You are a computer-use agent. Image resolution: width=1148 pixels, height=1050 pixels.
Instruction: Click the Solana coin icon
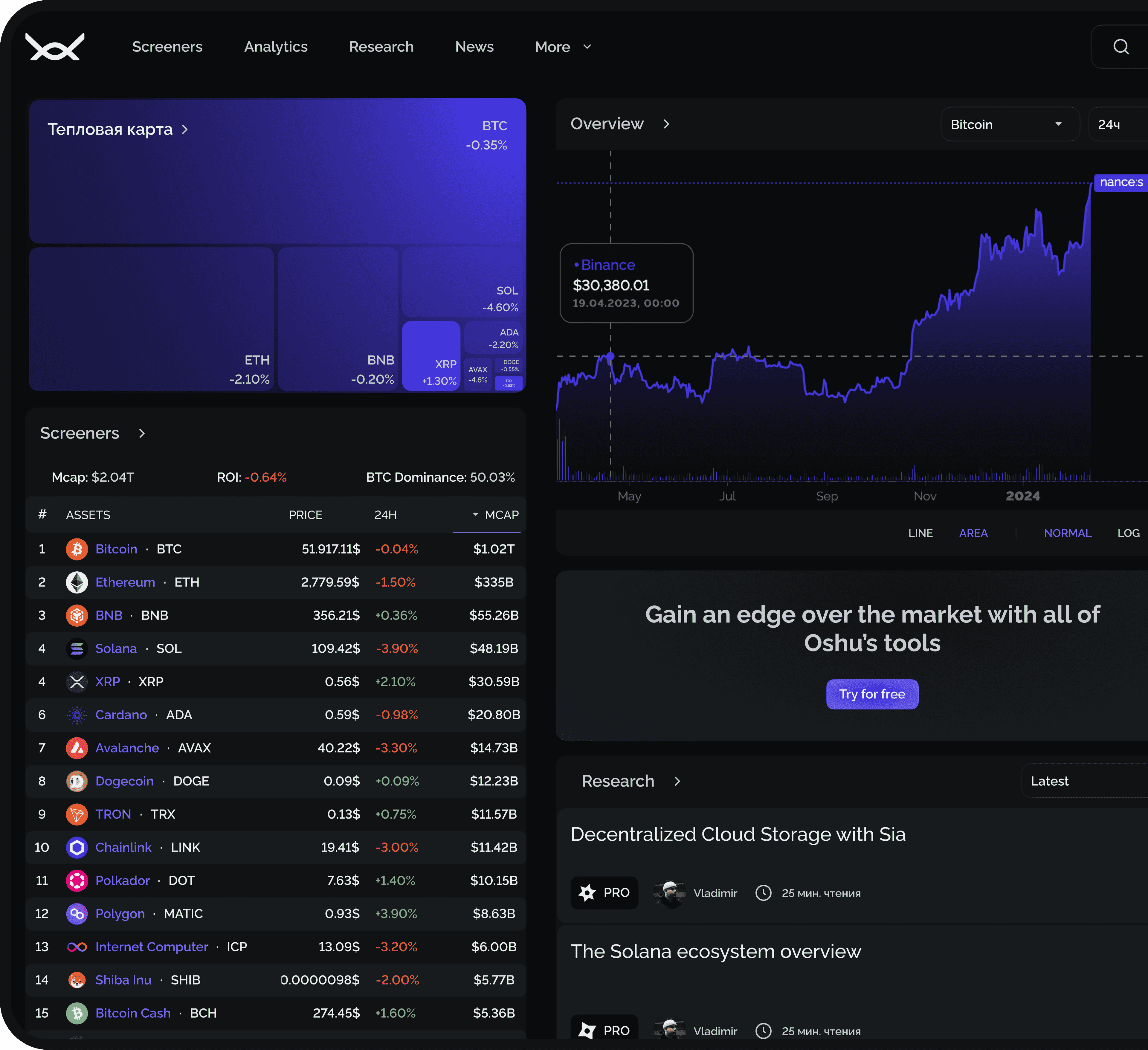(x=77, y=648)
